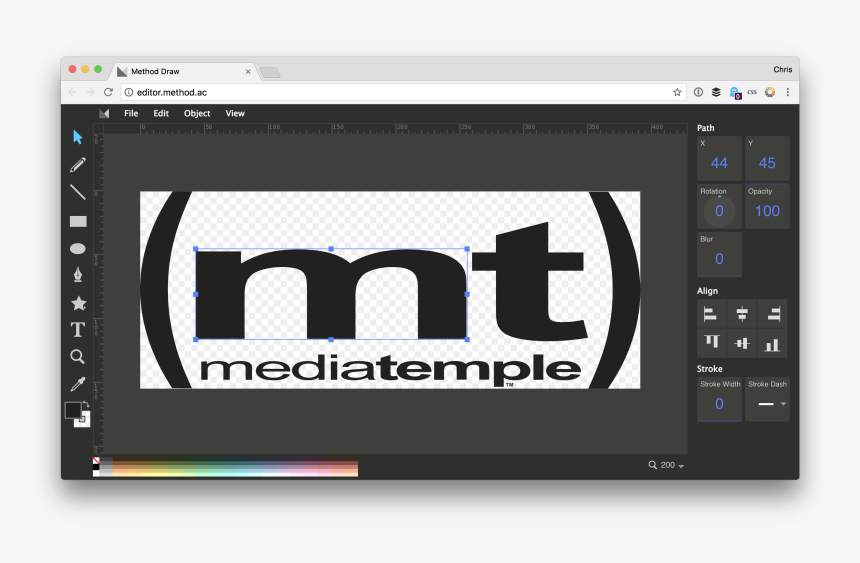Choose the Pencil freehand tool

coord(78,165)
